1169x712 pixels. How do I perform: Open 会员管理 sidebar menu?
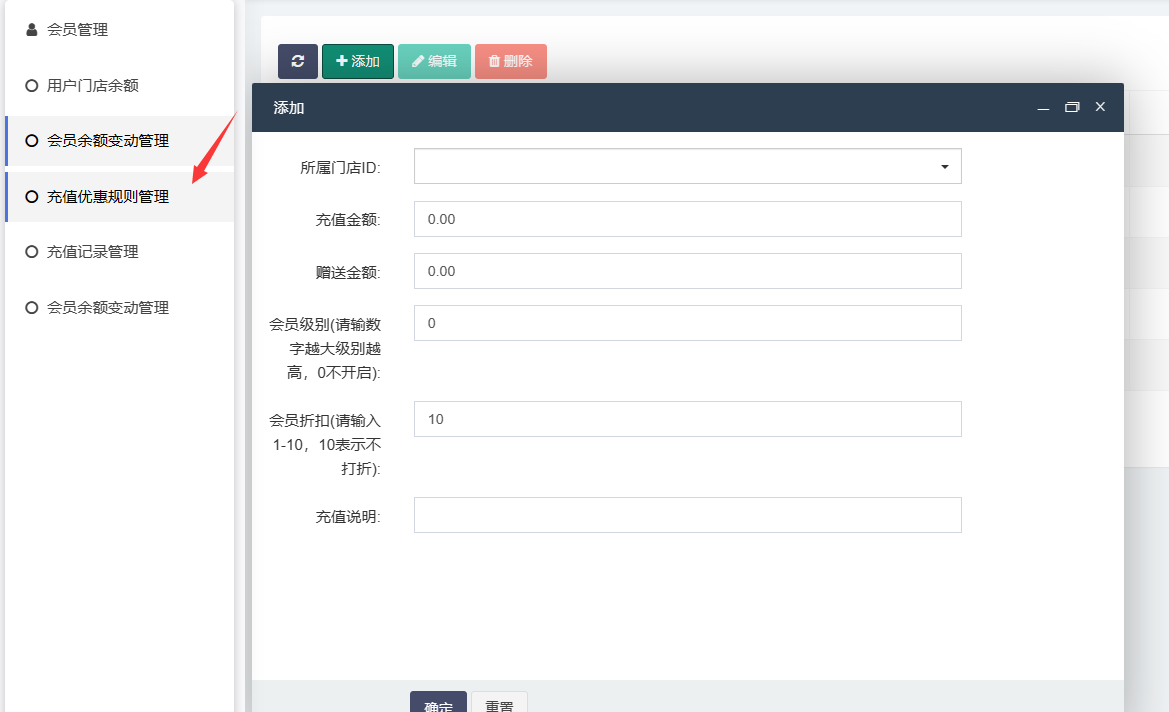[119, 30]
